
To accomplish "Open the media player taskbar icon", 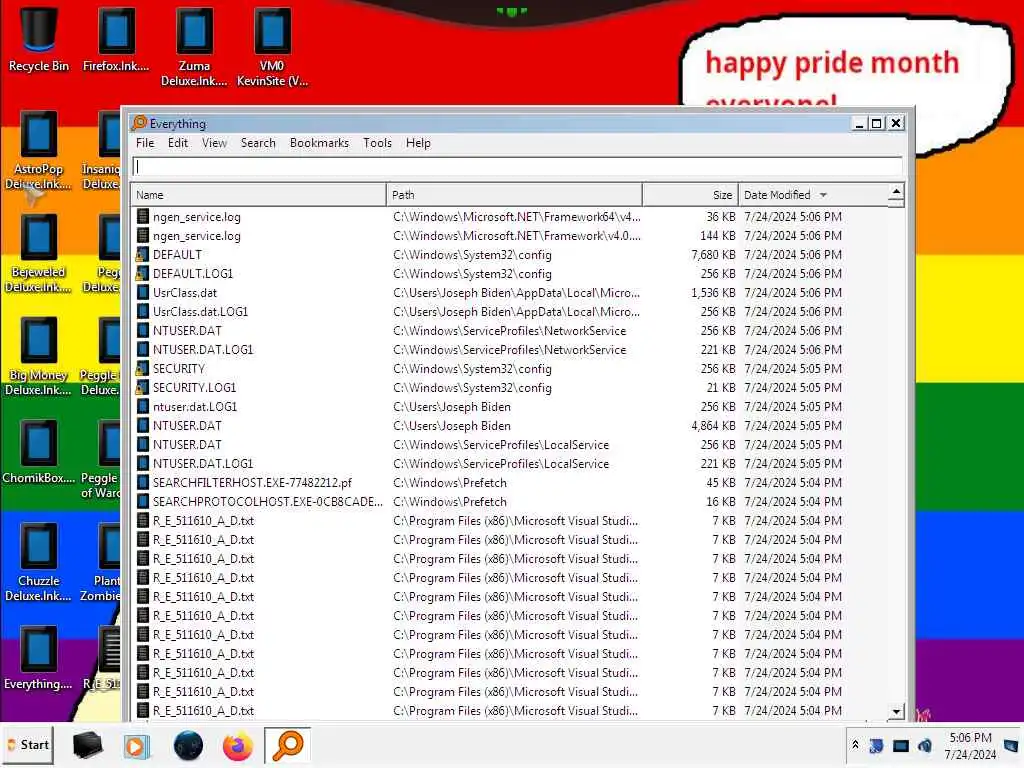I will click(136, 746).
